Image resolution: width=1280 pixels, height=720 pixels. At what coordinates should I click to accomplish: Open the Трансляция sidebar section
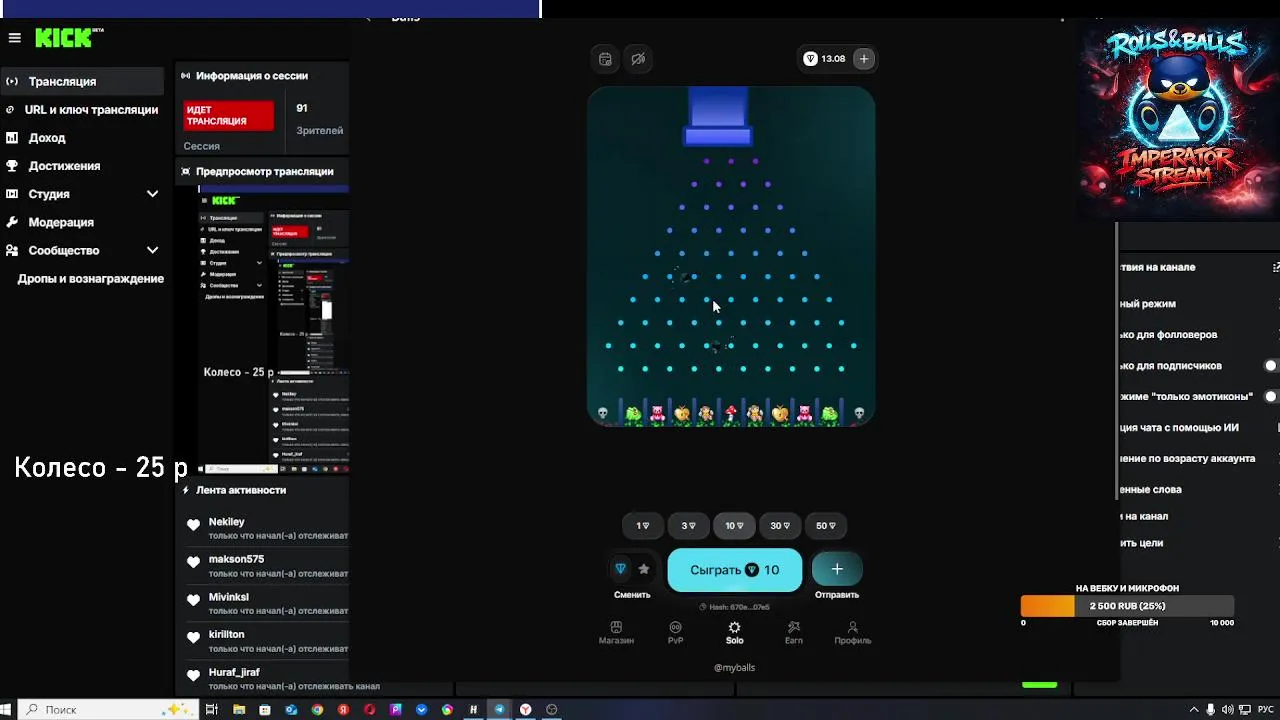coord(82,81)
